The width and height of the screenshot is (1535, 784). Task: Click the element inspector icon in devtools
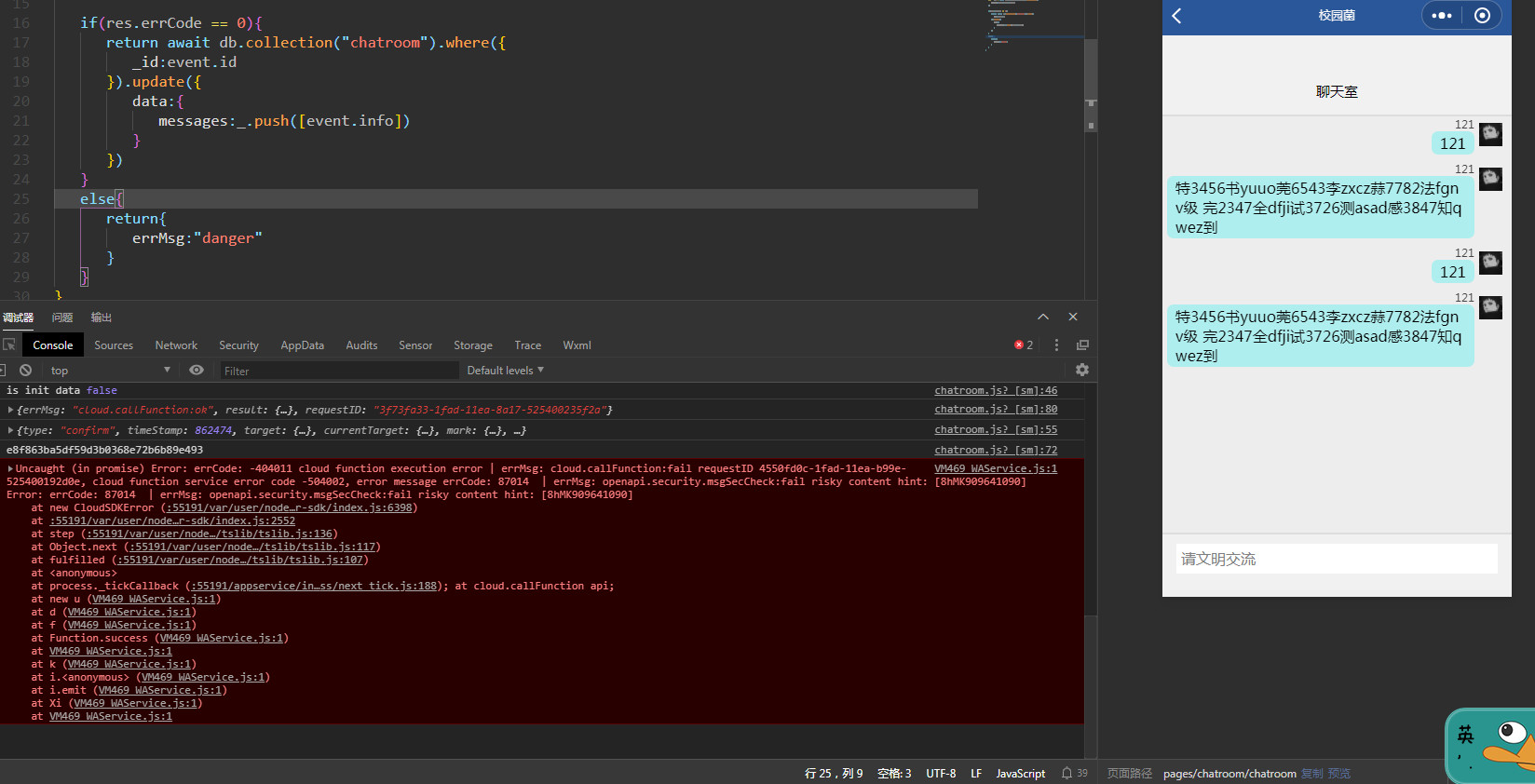point(9,345)
